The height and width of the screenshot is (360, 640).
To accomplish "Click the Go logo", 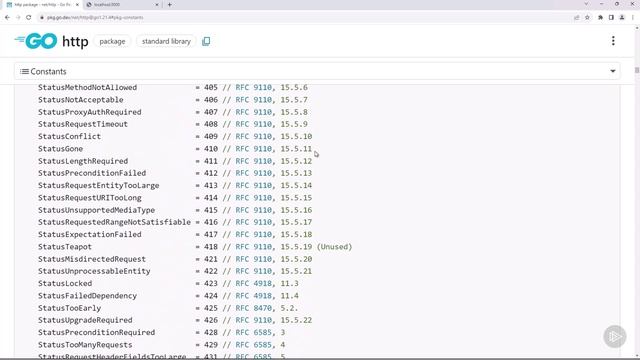I will coord(36,41).
